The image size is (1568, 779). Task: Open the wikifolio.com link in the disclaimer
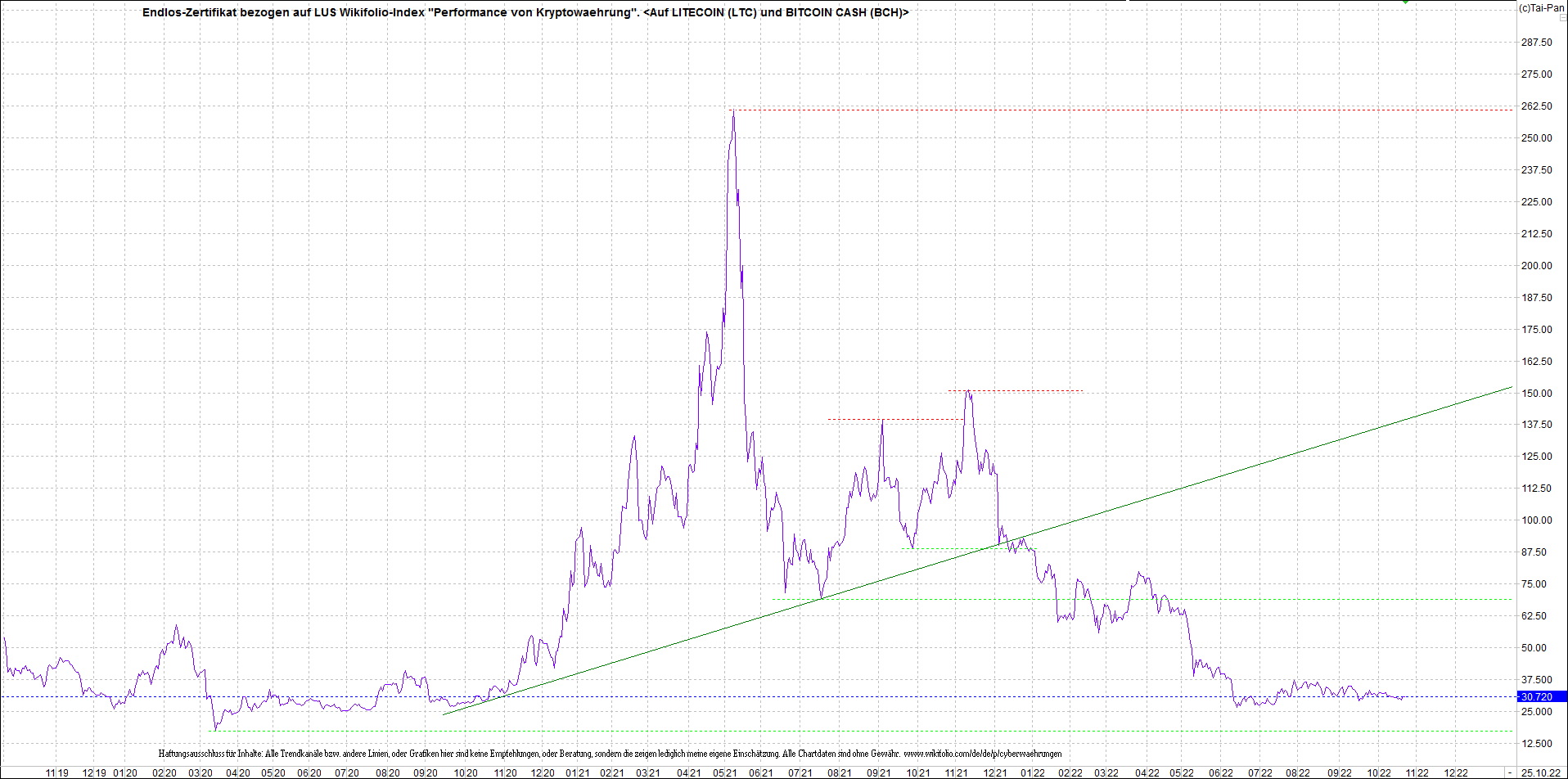(982, 754)
